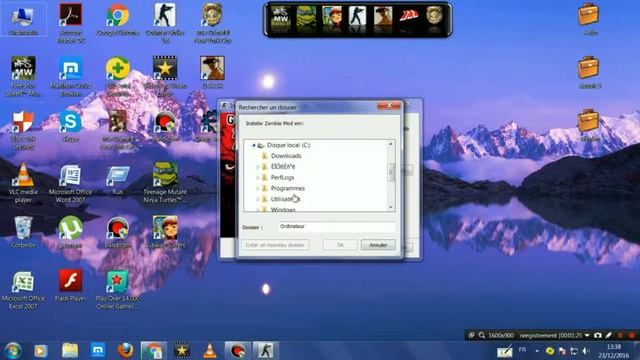Expand the PerfLogs folder arrow
Screen dimensions: 640x360
tap(258, 178)
